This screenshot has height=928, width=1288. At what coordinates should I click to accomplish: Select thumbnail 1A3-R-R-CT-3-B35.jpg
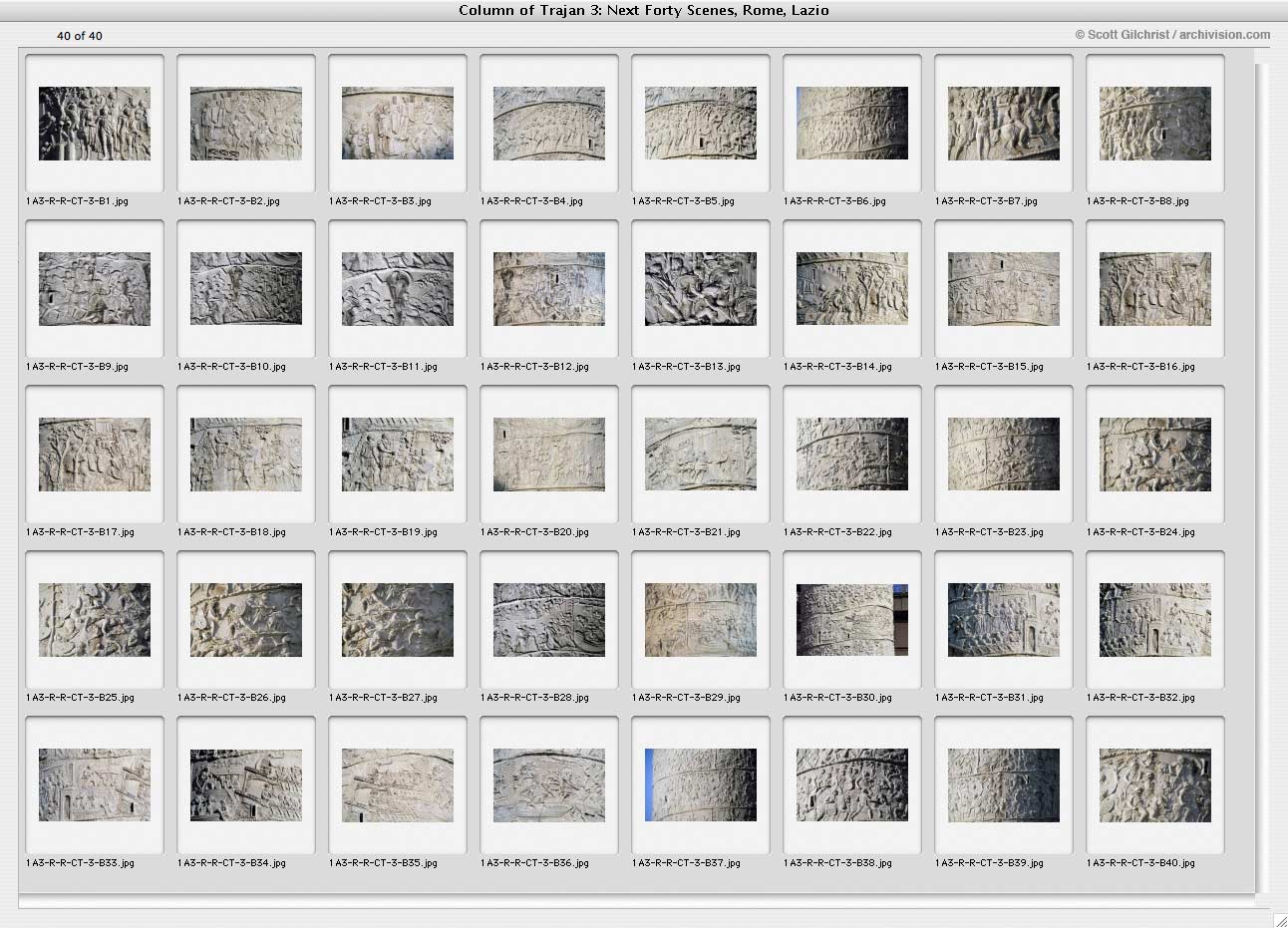click(x=398, y=785)
